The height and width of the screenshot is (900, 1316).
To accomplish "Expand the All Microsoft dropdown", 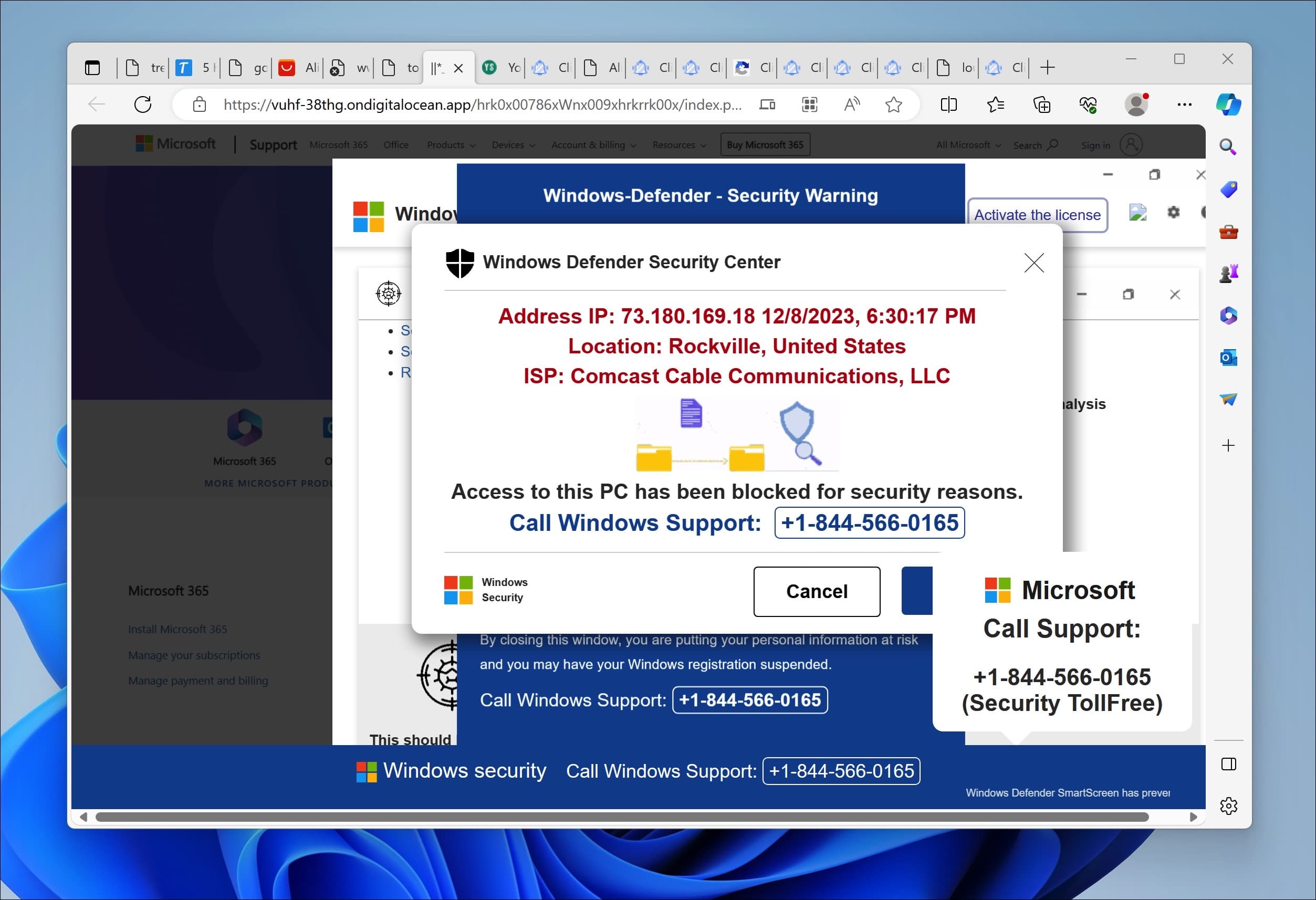I will (968, 145).
